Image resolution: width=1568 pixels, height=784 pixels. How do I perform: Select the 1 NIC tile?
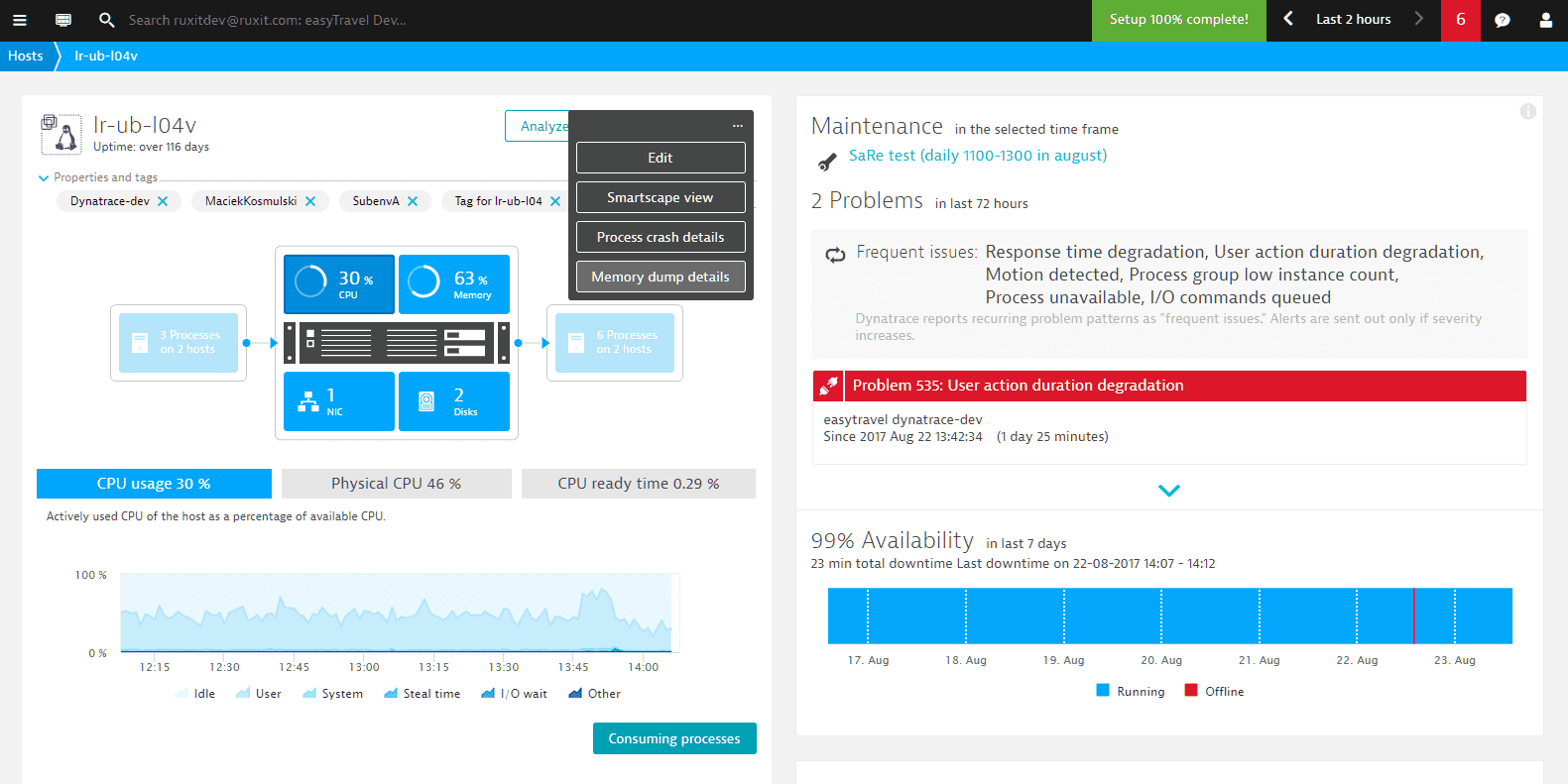pos(339,401)
